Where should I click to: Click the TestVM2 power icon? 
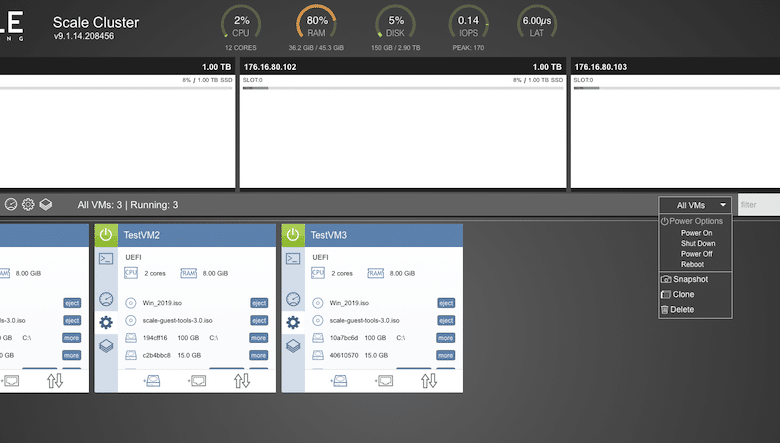point(106,235)
